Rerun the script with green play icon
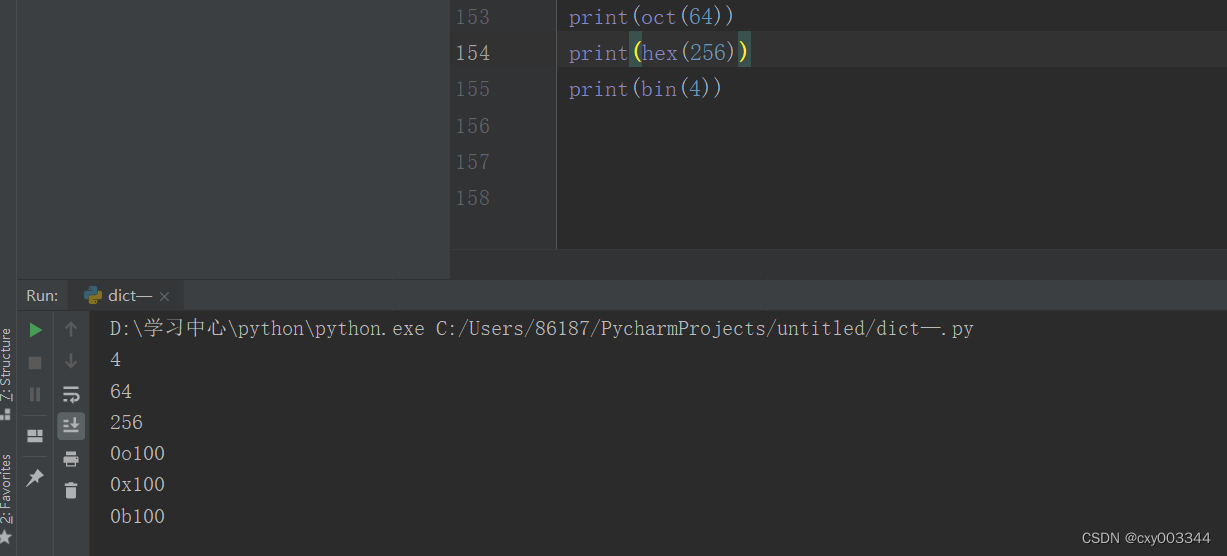The width and height of the screenshot is (1227, 556). coord(35,330)
